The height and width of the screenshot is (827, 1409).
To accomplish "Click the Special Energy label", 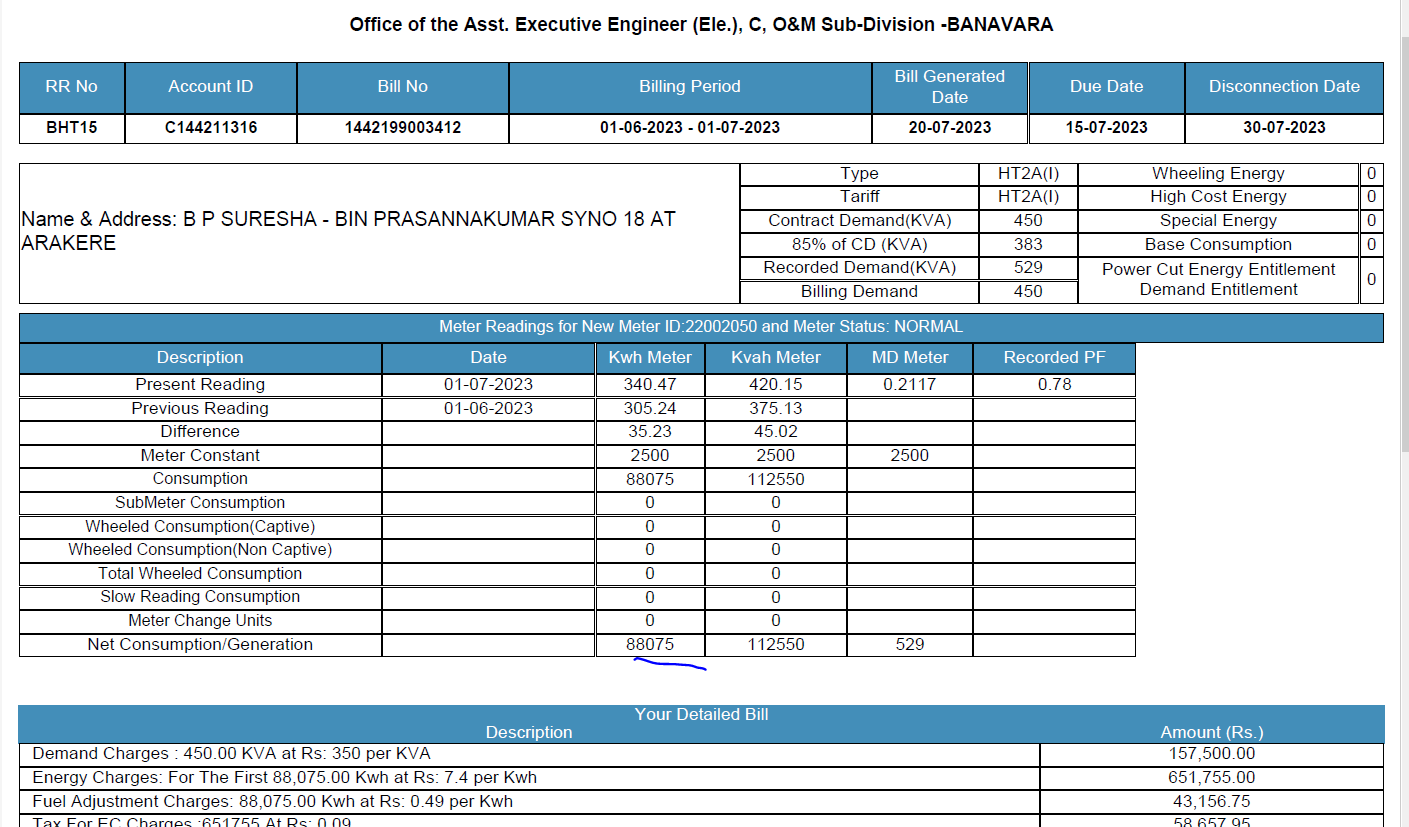I will click(x=1218, y=221).
